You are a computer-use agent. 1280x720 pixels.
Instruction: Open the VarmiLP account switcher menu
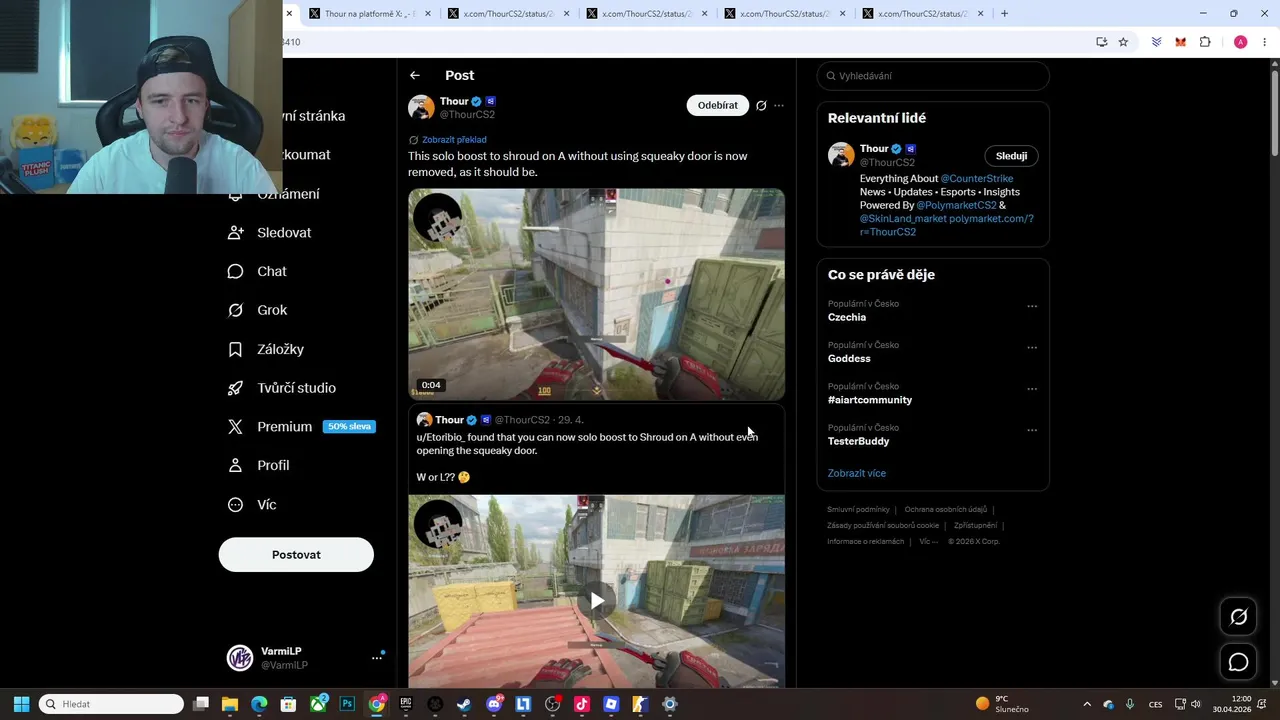[377, 657]
